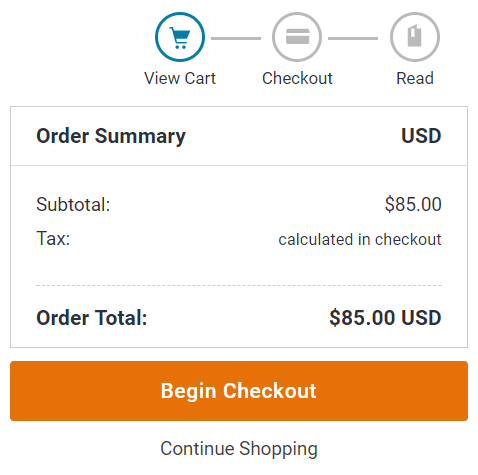Follow the Continue Shopping link
Image resolution: width=478 pixels, height=475 pixels.
239,449
